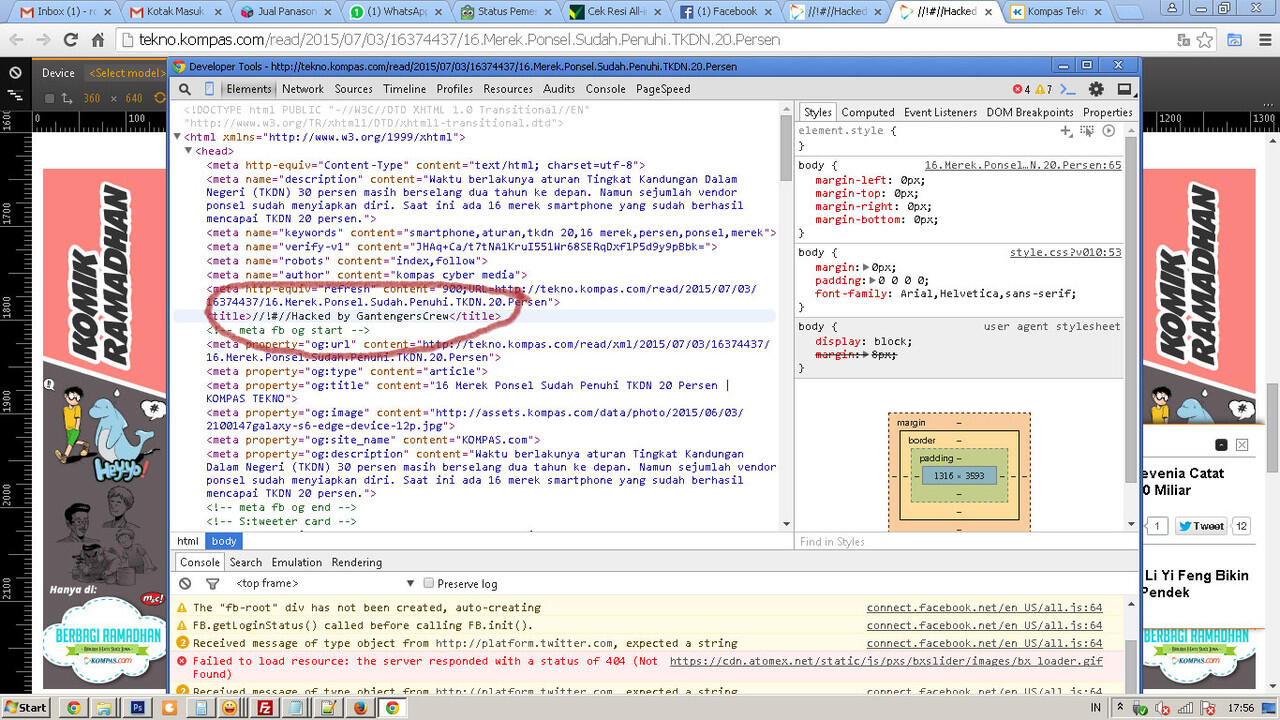Clear the console log icon
This screenshot has width=1280, height=720.
[x=185, y=583]
